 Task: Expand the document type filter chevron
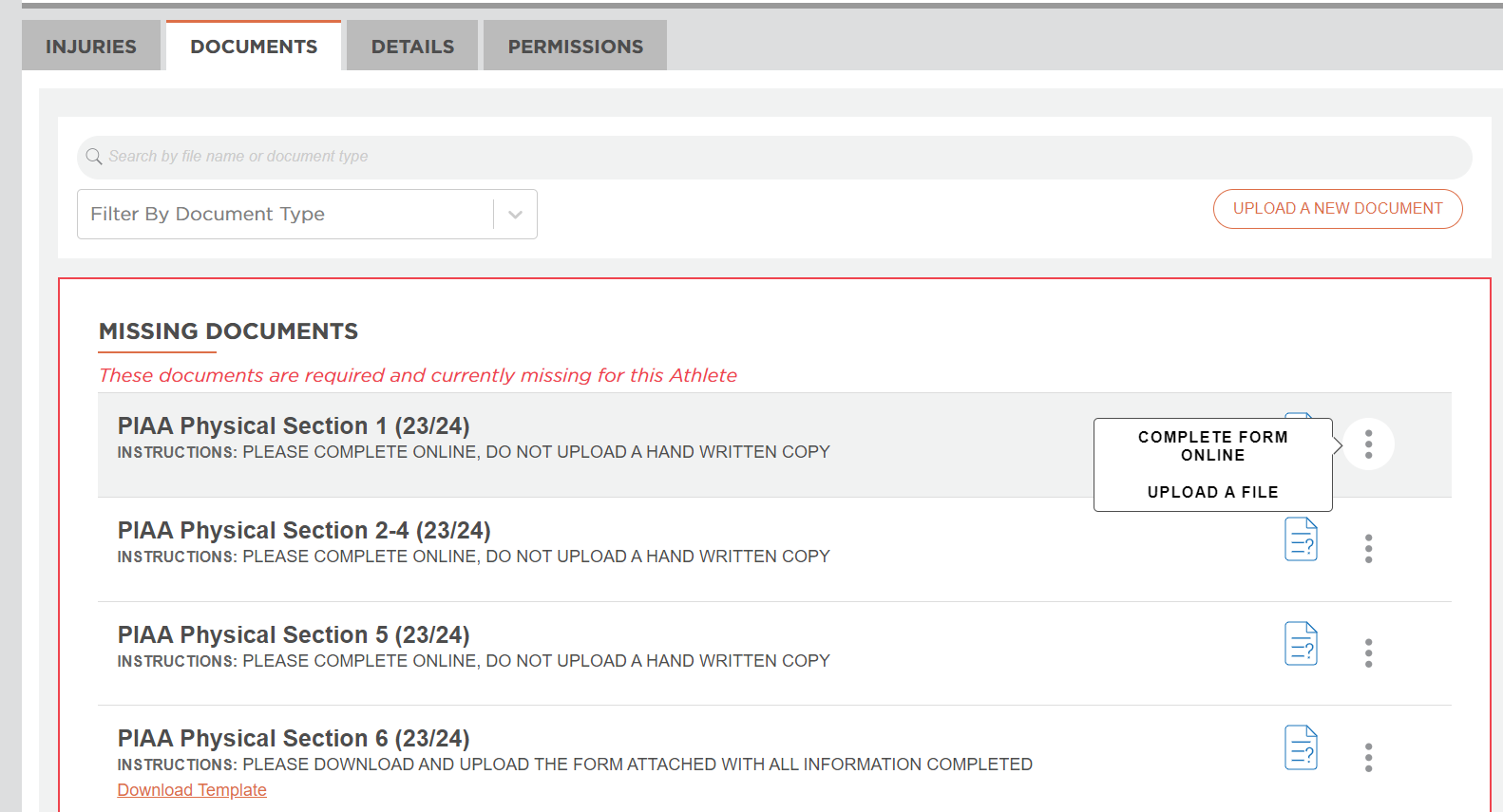pyautogui.click(x=515, y=215)
